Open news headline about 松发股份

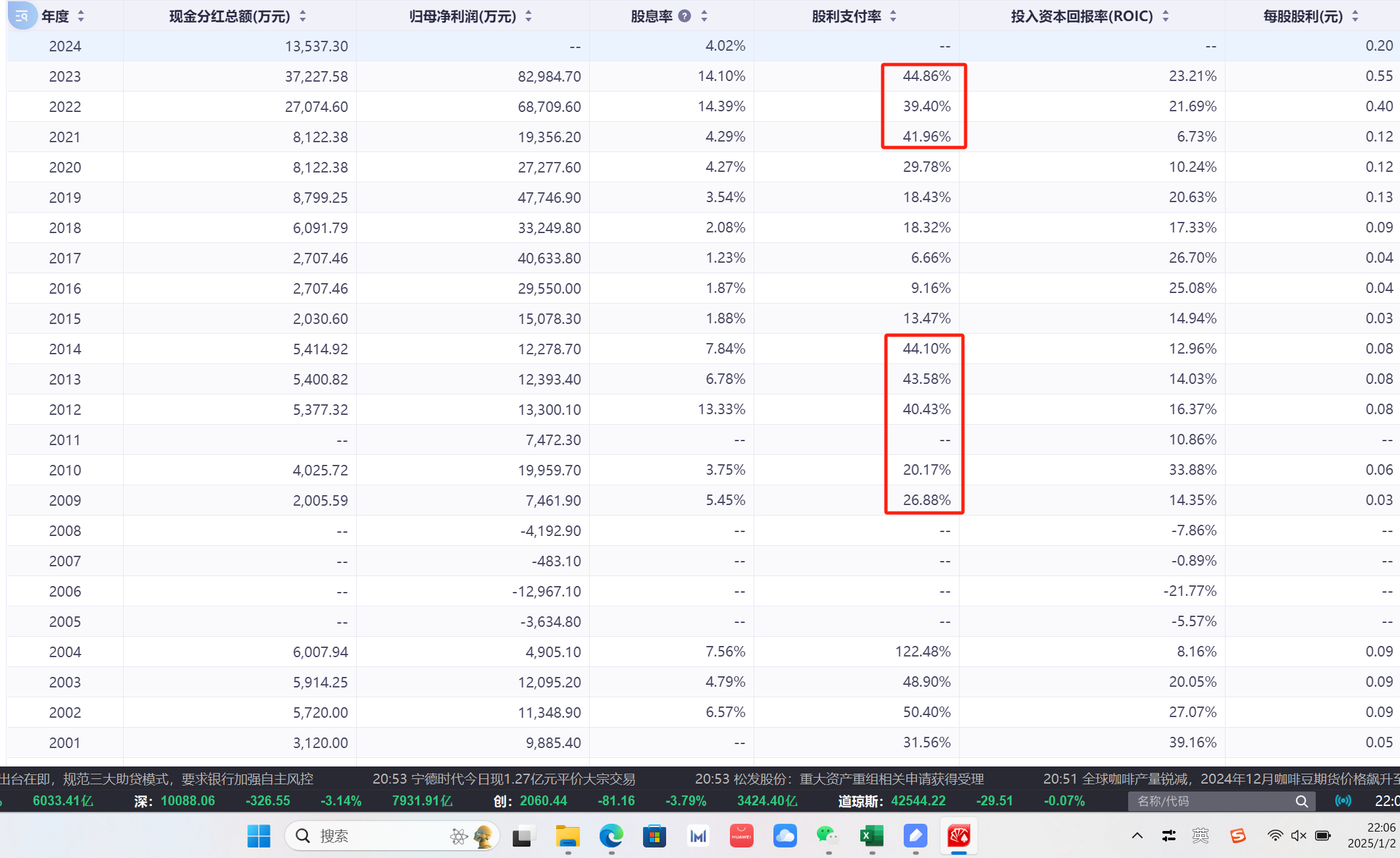coord(839,779)
